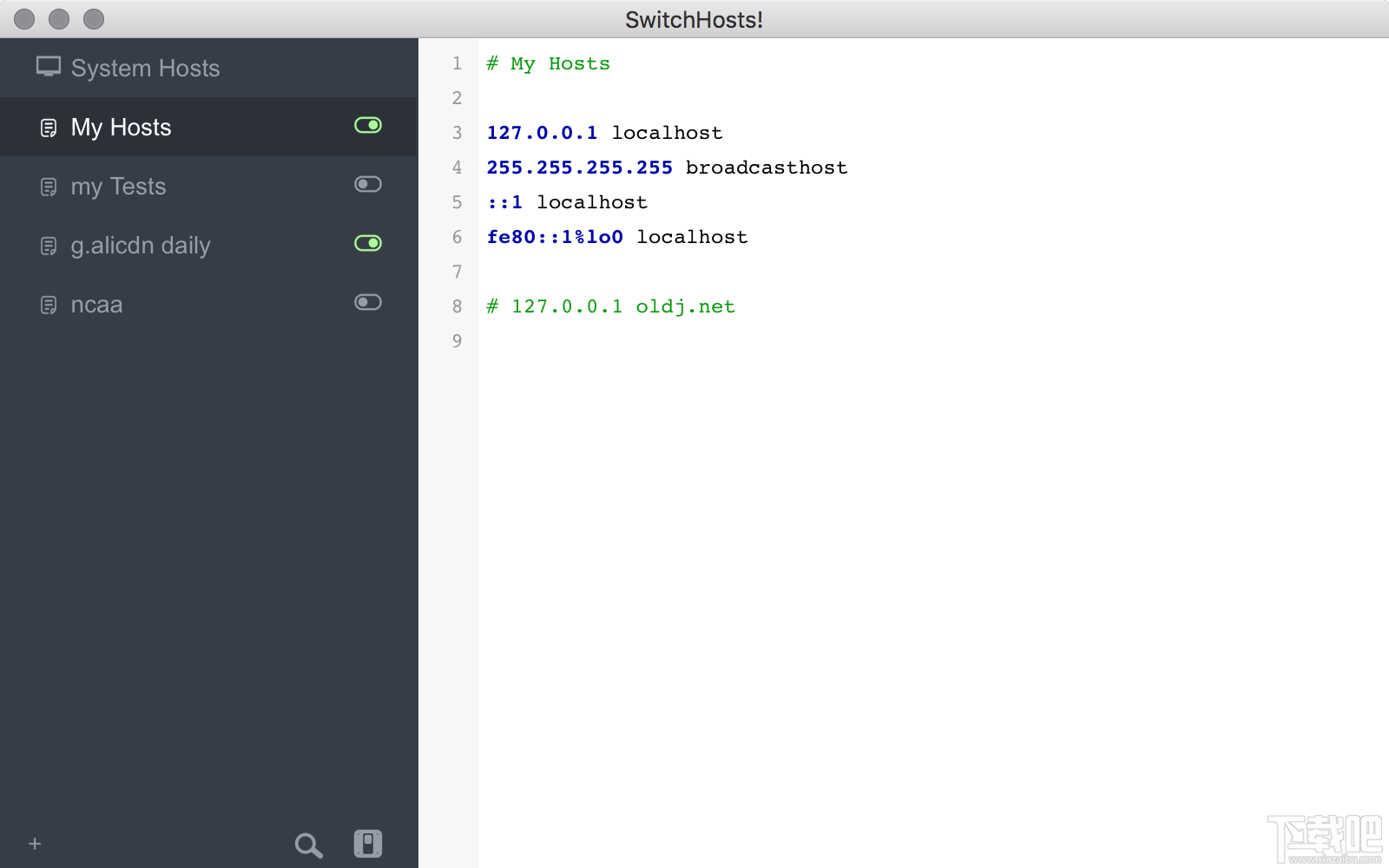Click the switch-mode icon at bottom of sidebar

coord(368,842)
